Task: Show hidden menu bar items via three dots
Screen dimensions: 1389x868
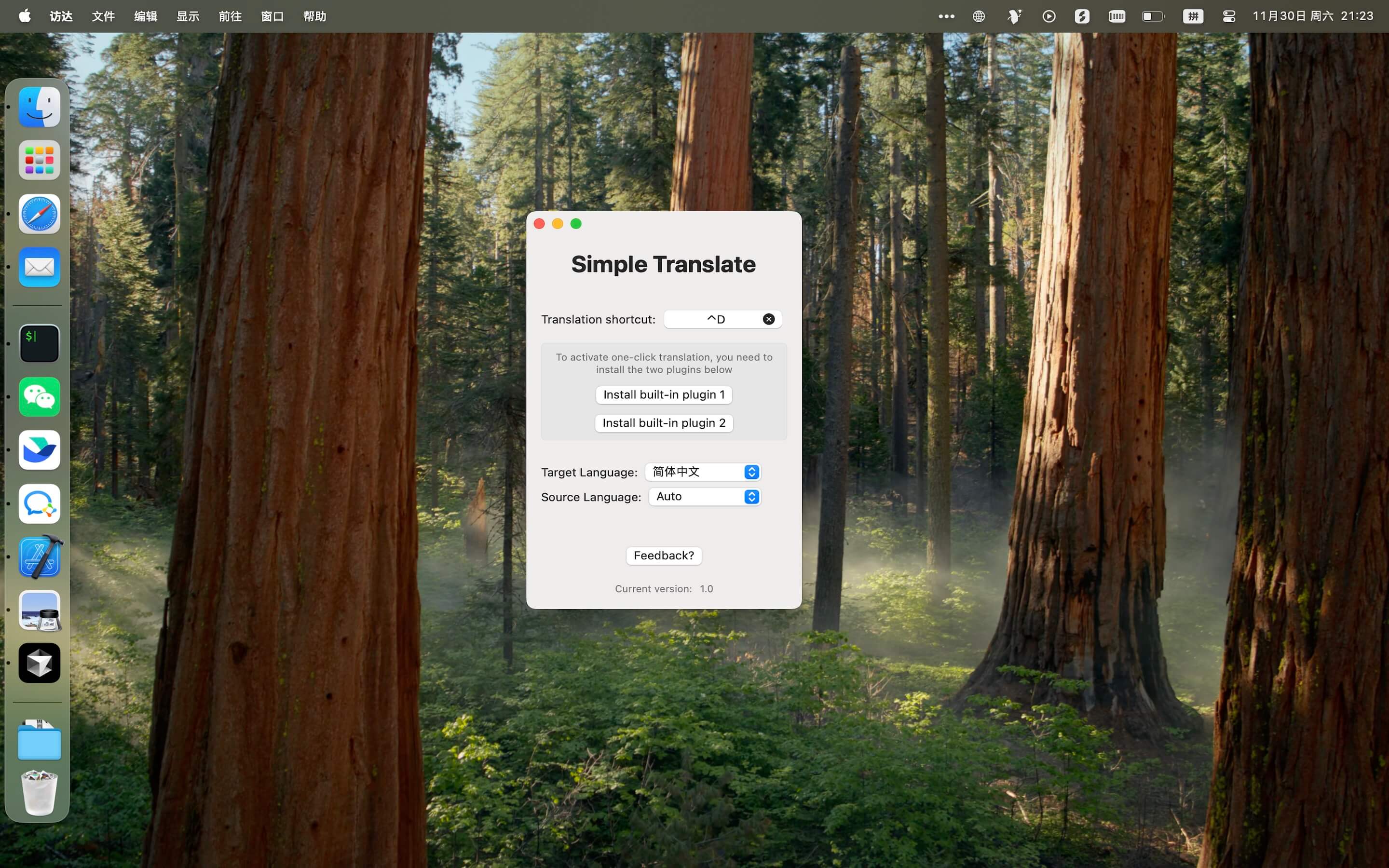Action: click(946, 16)
